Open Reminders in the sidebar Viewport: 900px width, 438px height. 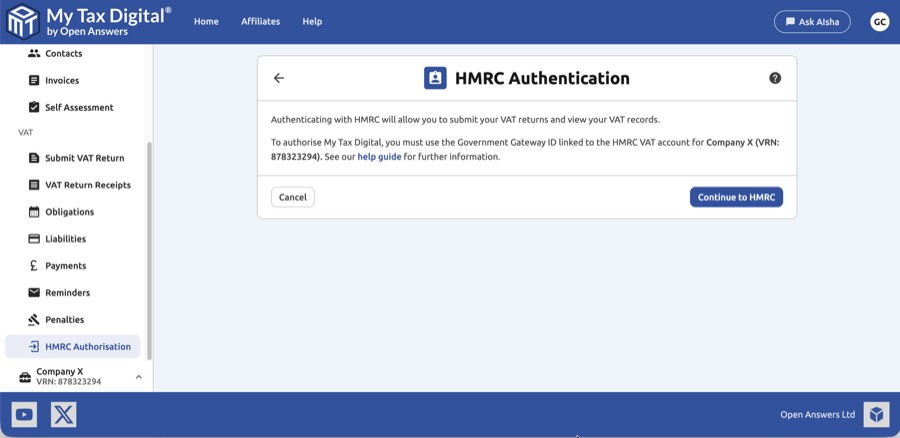point(68,293)
